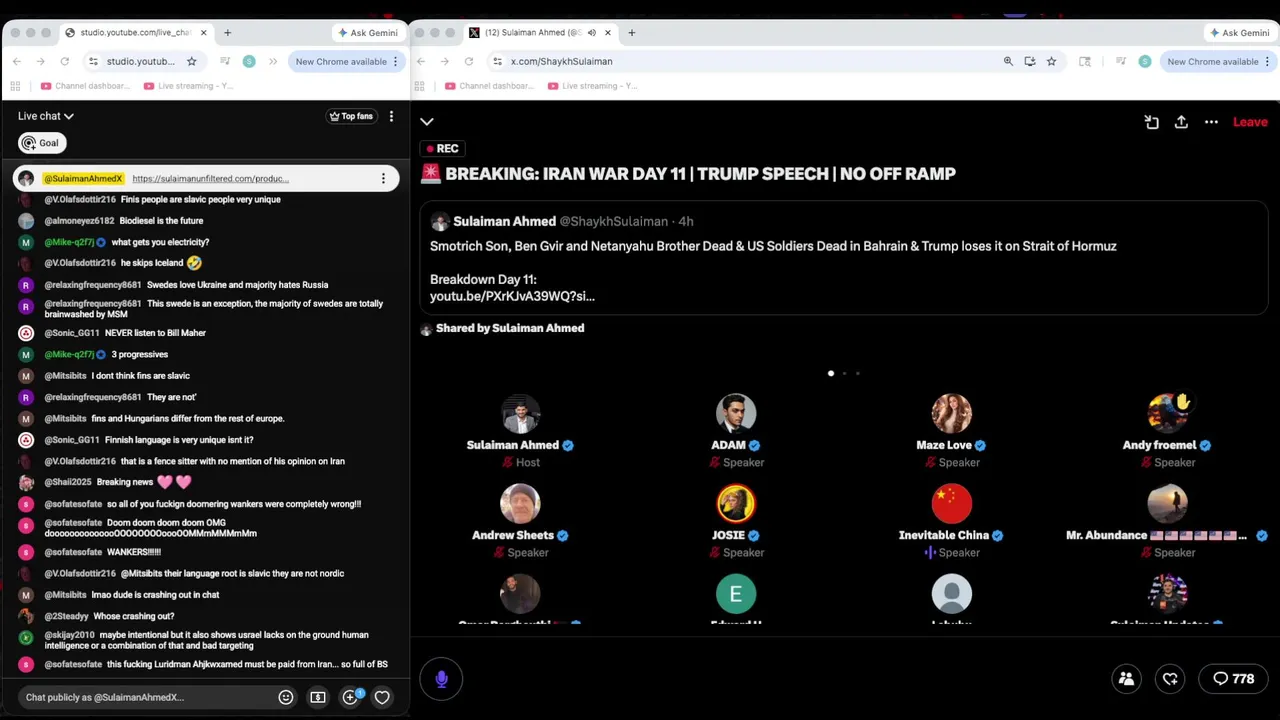Reload the YouTube Studio page
1280x720 pixels.
[x=65, y=61]
